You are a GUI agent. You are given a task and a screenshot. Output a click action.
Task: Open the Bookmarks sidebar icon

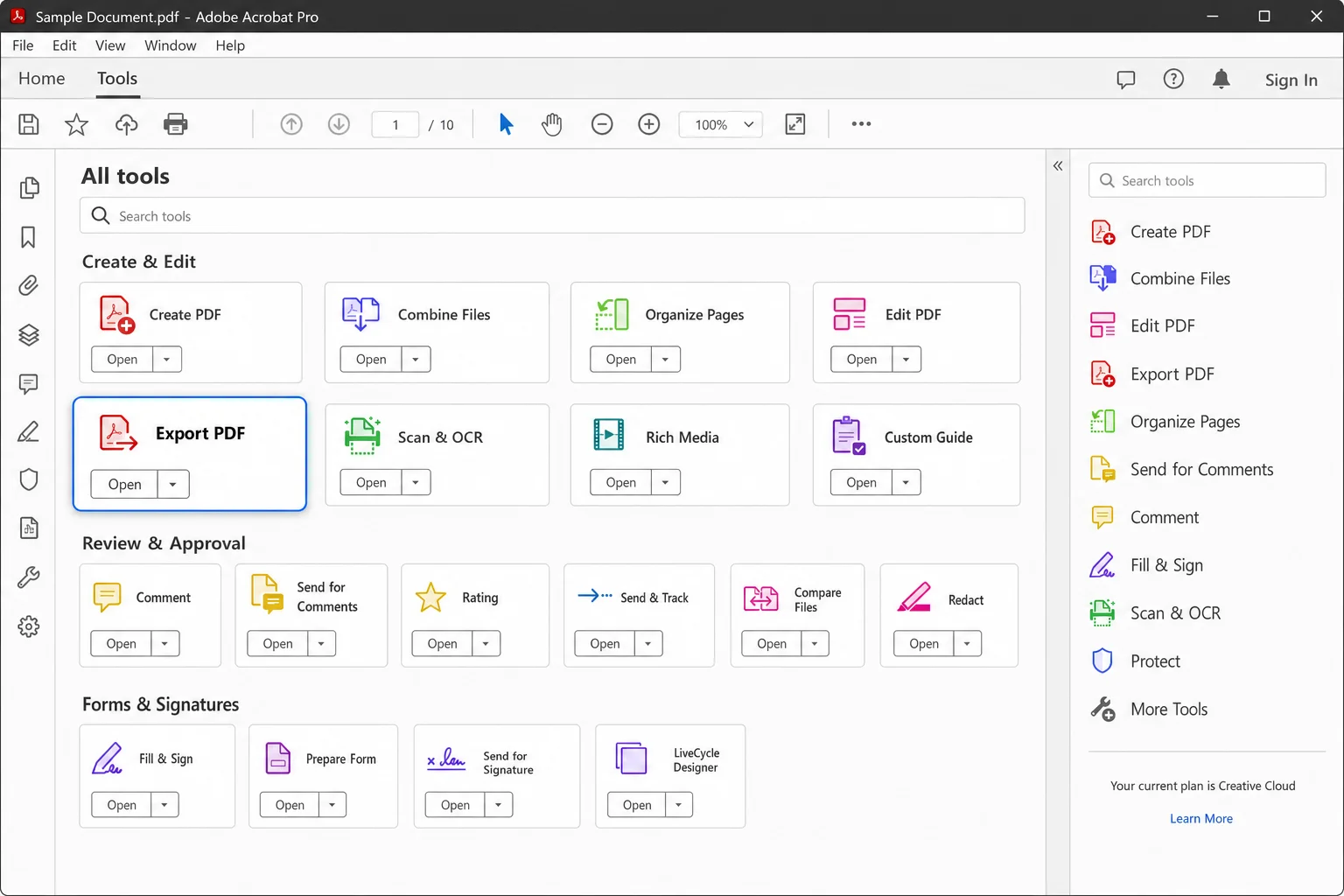click(28, 237)
